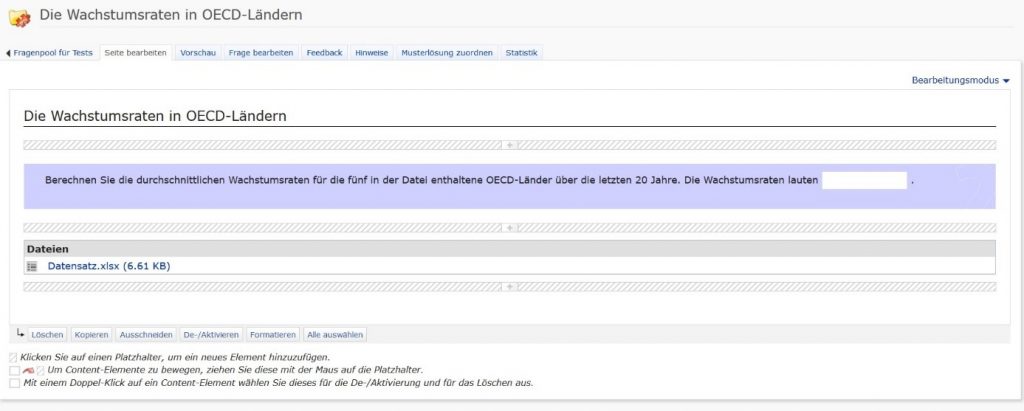Click the plus placeholder above the Dateien section

click(x=510, y=227)
